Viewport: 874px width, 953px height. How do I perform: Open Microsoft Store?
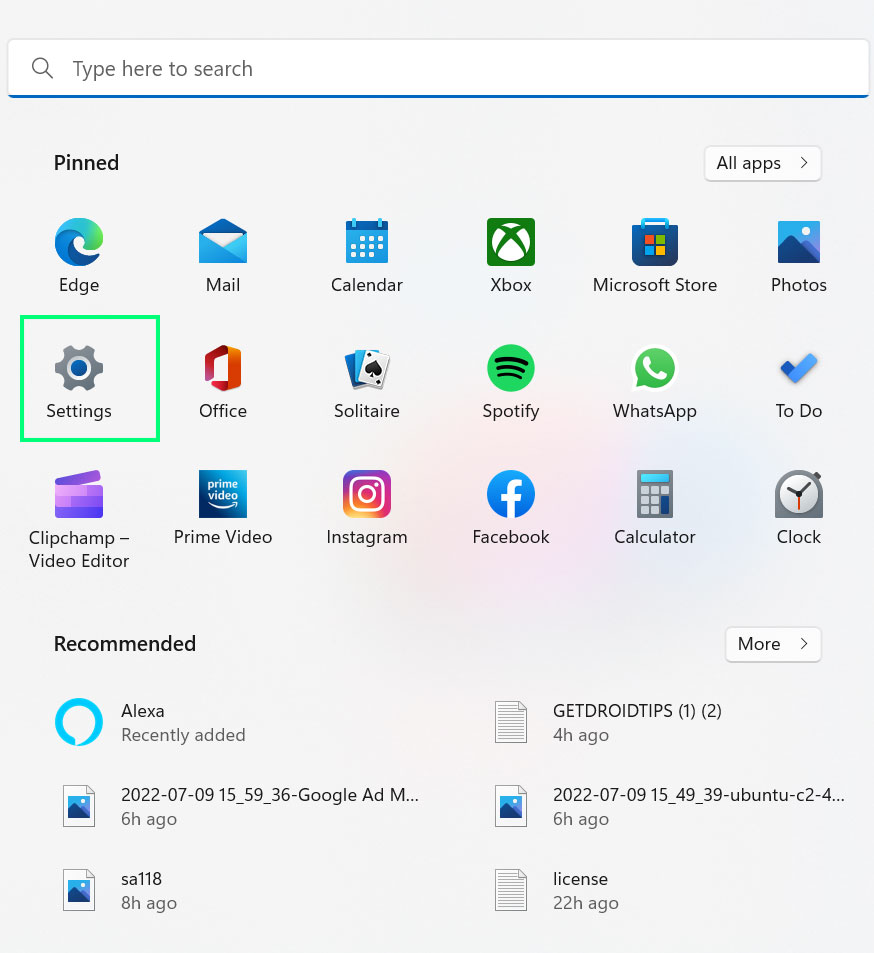tap(655, 255)
